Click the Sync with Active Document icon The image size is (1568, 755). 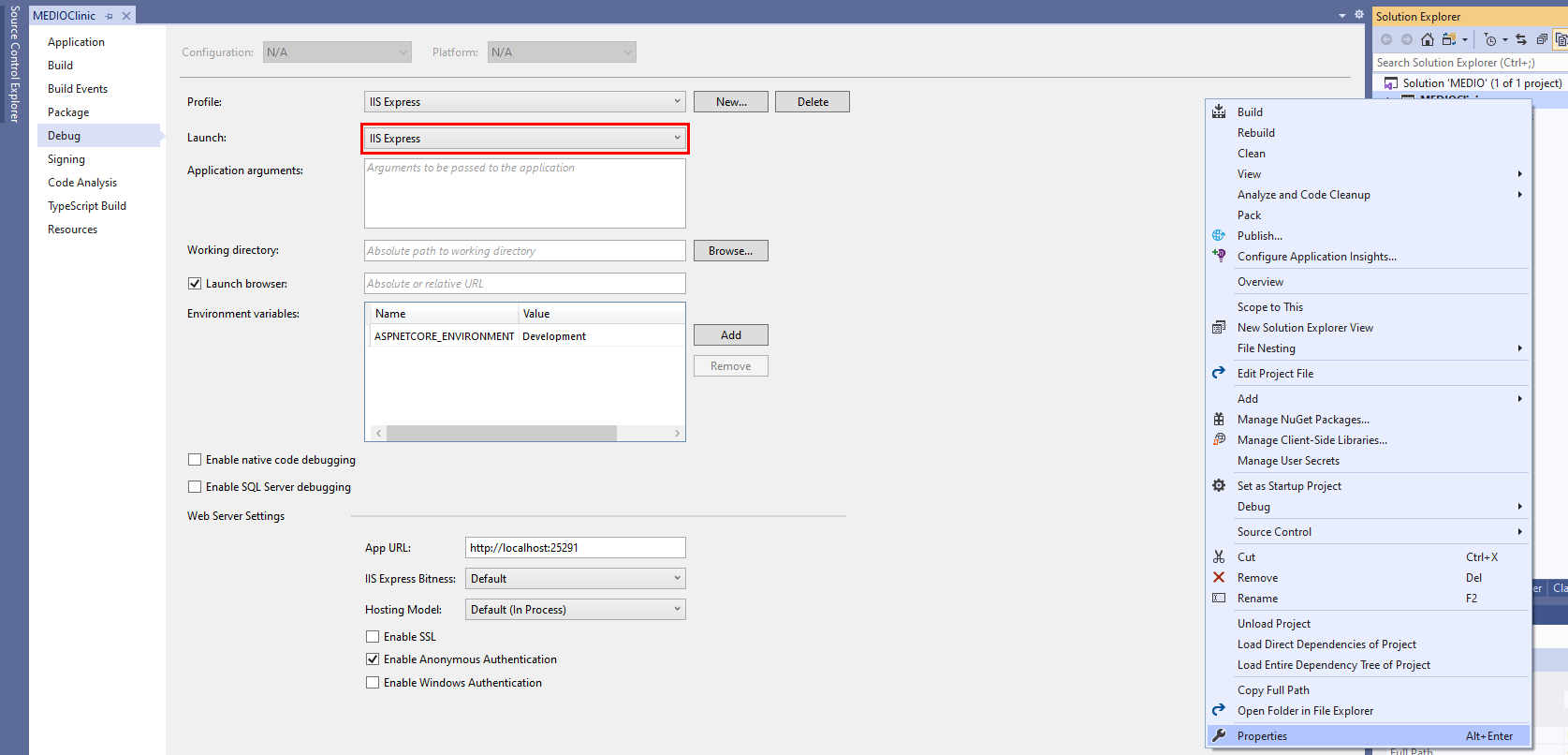[1521, 39]
